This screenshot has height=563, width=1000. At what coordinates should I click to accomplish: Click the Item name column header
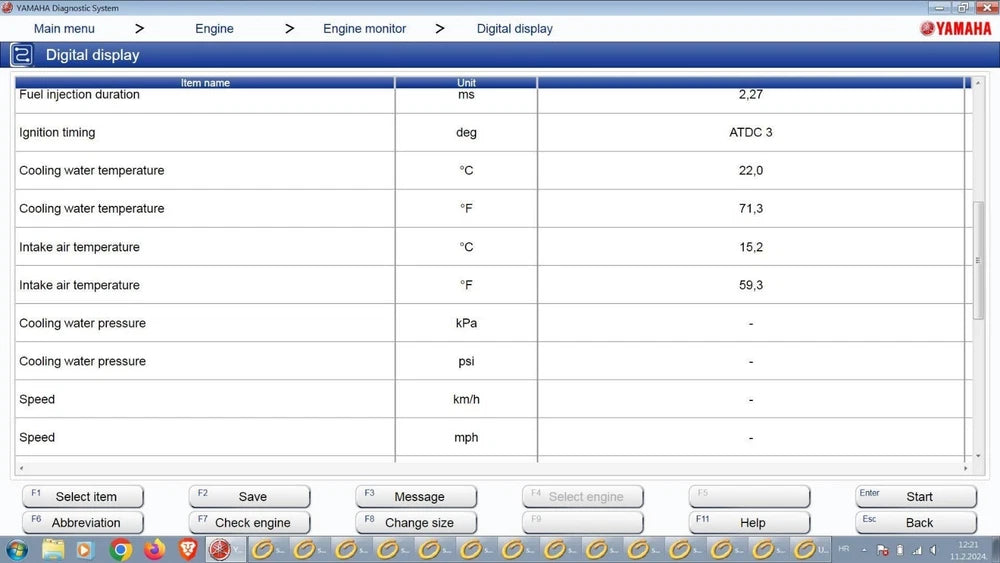[205, 83]
